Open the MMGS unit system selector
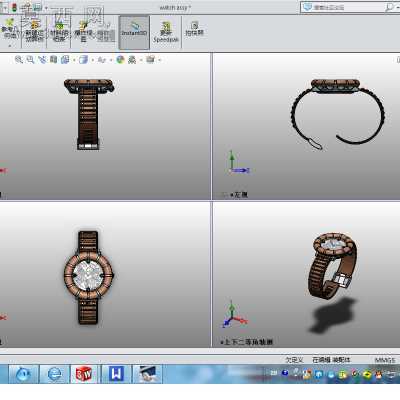The image size is (400, 400). coord(385,360)
